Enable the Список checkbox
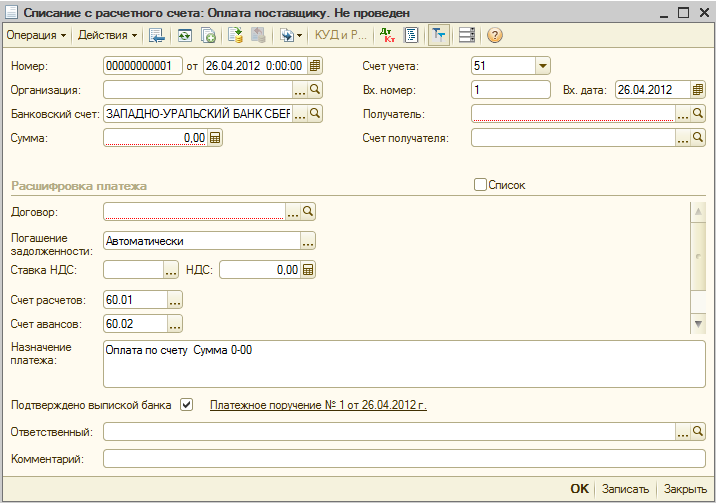The width and height of the screenshot is (716, 503). coord(480,185)
